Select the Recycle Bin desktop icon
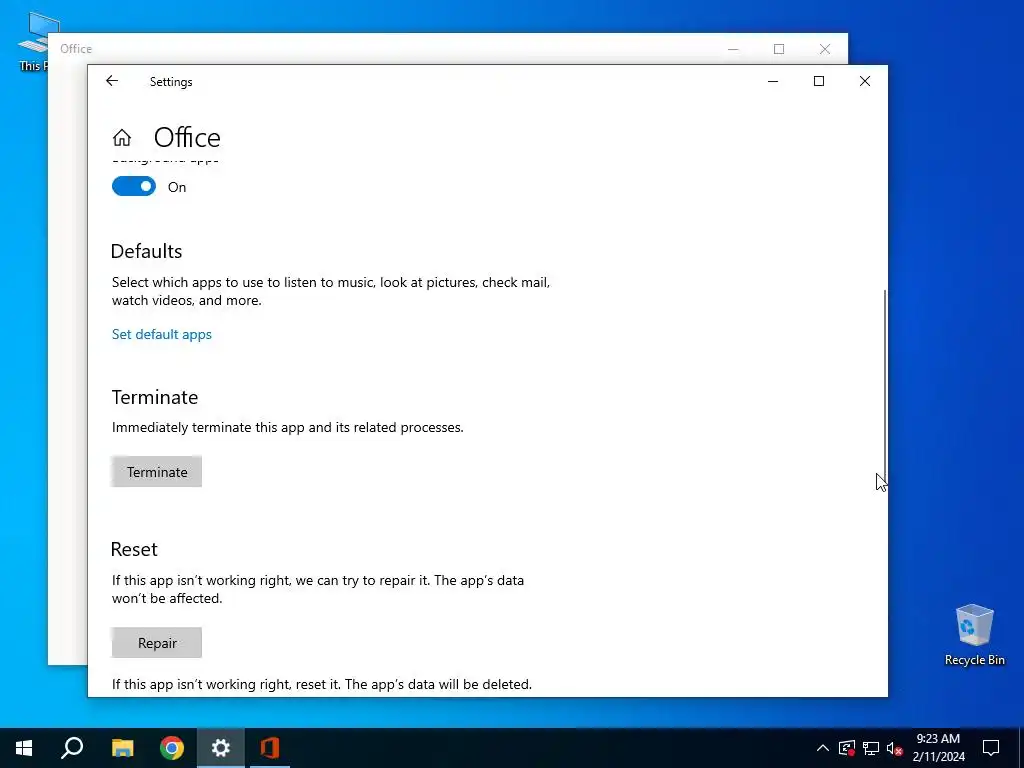Screen dimensions: 1024x768 (974, 635)
